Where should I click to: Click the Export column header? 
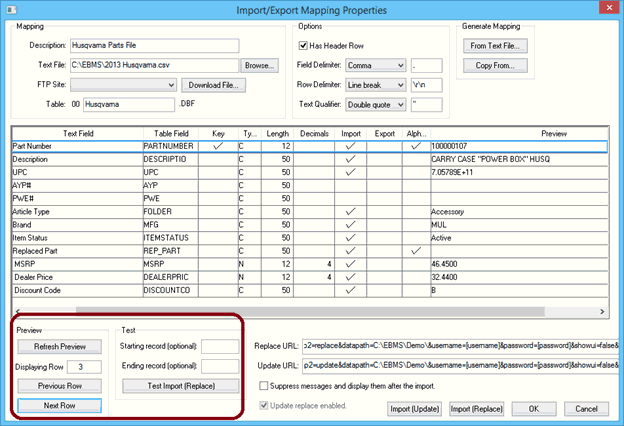[384, 134]
